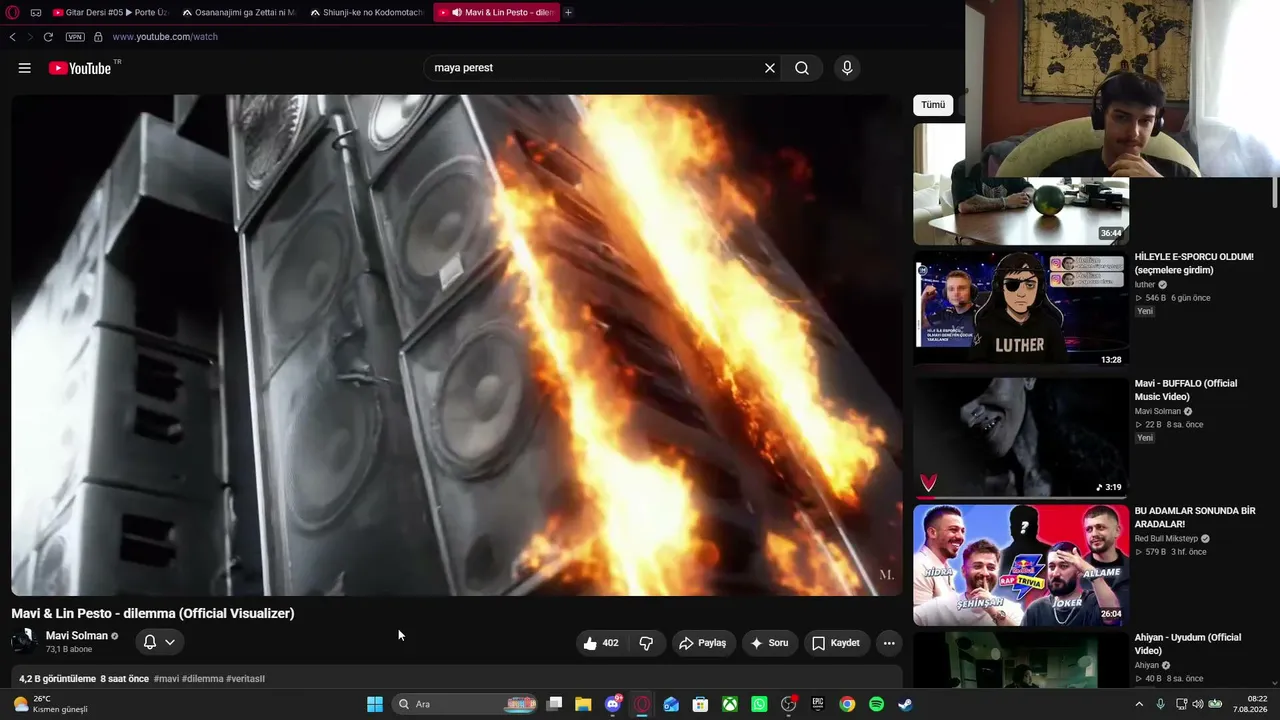This screenshot has height=720, width=1280.
Task: Open Outlook from the taskbar
Action: [671, 704]
